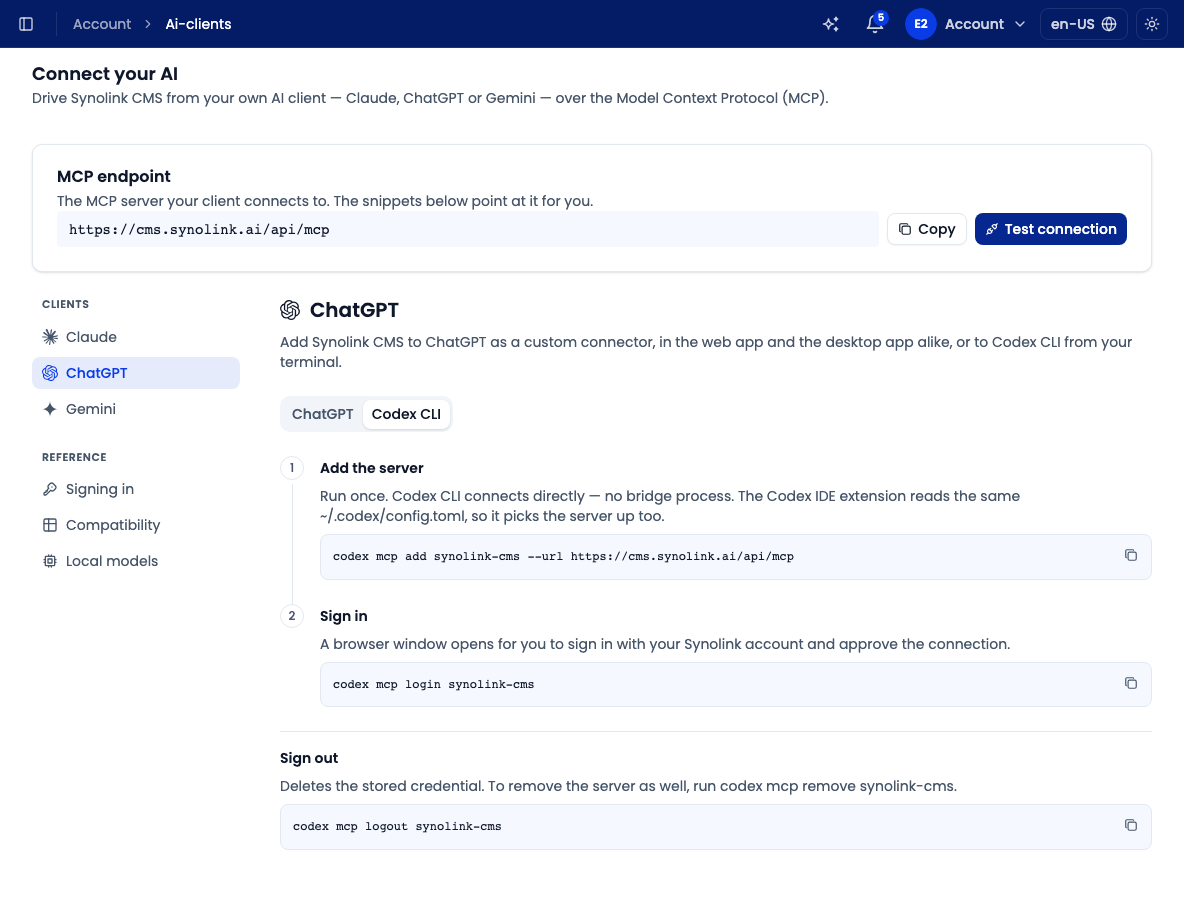This screenshot has height=900, width=1184.
Task: Copy the codex mcp add command
Action: (1130, 555)
